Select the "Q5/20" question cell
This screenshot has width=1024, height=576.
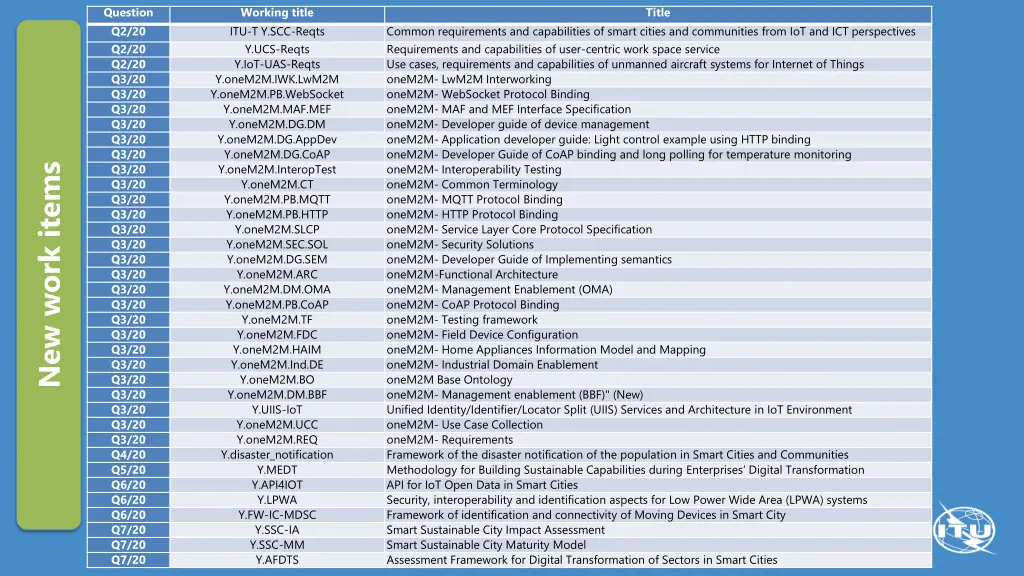pyautogui.click(x=128, y=470)
